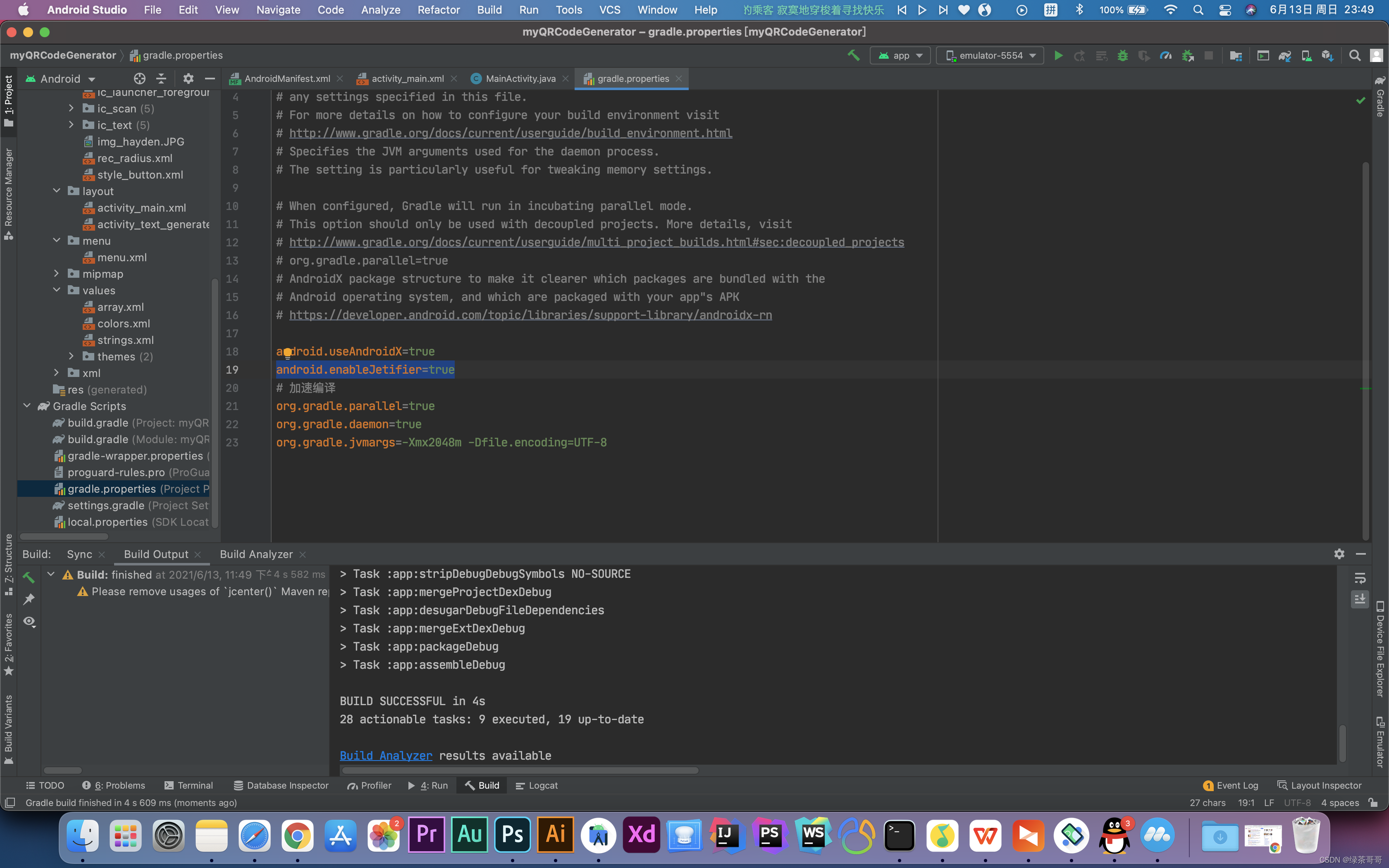Click the Make Project hammer icon
The width and height of the screenshot is (1389, 868).
854,56
